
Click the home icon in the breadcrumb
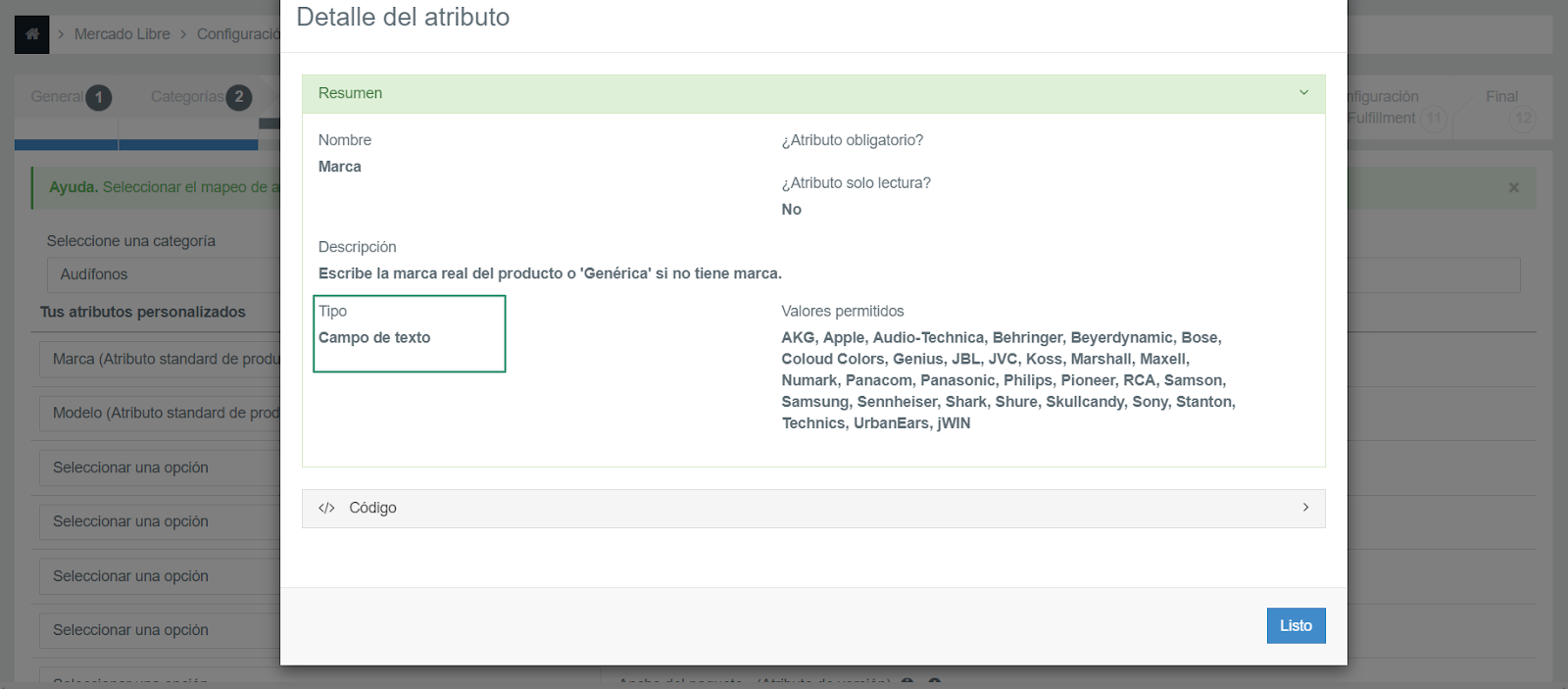[31, 34]
